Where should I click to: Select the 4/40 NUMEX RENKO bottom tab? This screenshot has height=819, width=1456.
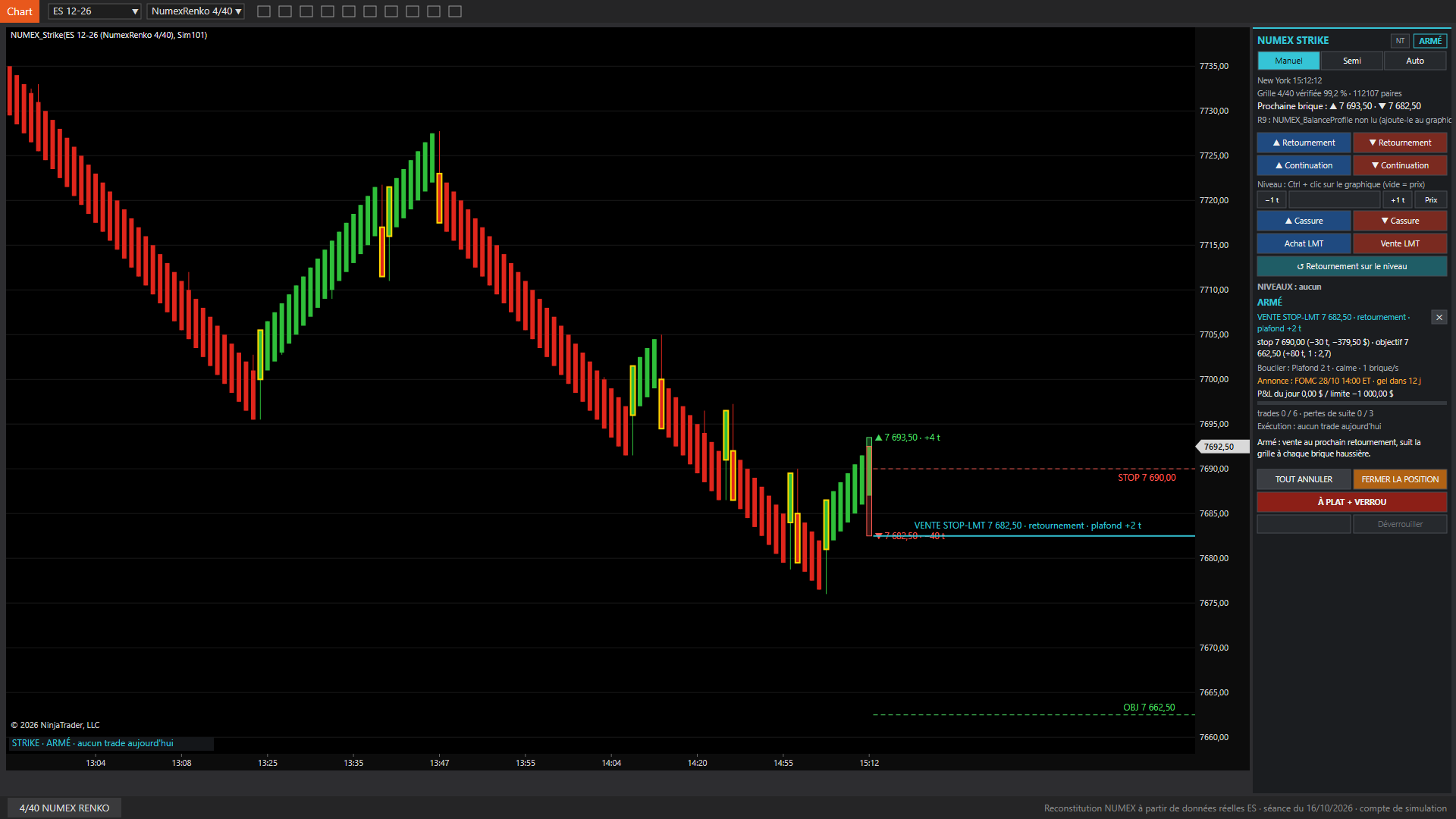tap(64, 808)
